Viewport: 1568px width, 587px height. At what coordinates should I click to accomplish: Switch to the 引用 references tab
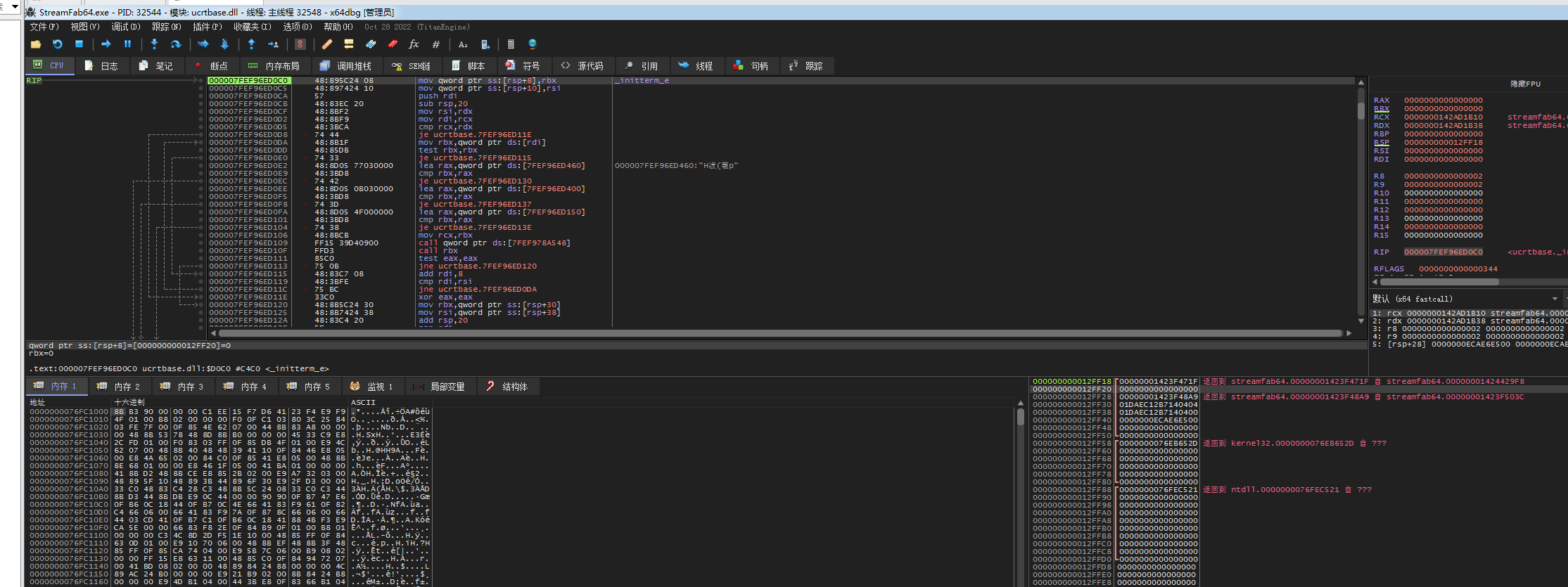(x=642, y=65)
